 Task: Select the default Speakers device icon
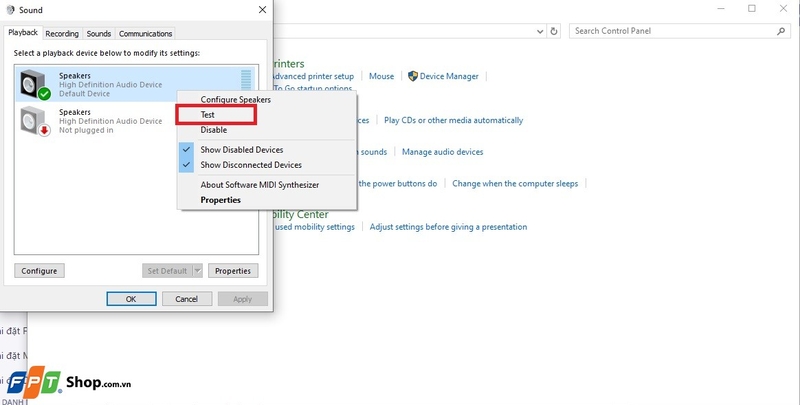(x=35, y=84)
